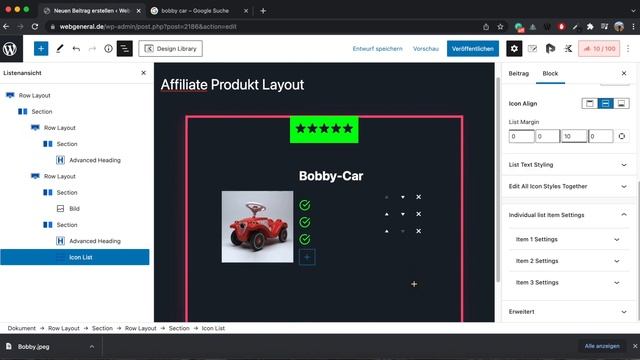Set Icon Align to top
Viewport: 640px width, 360px height.
[590, 103]
